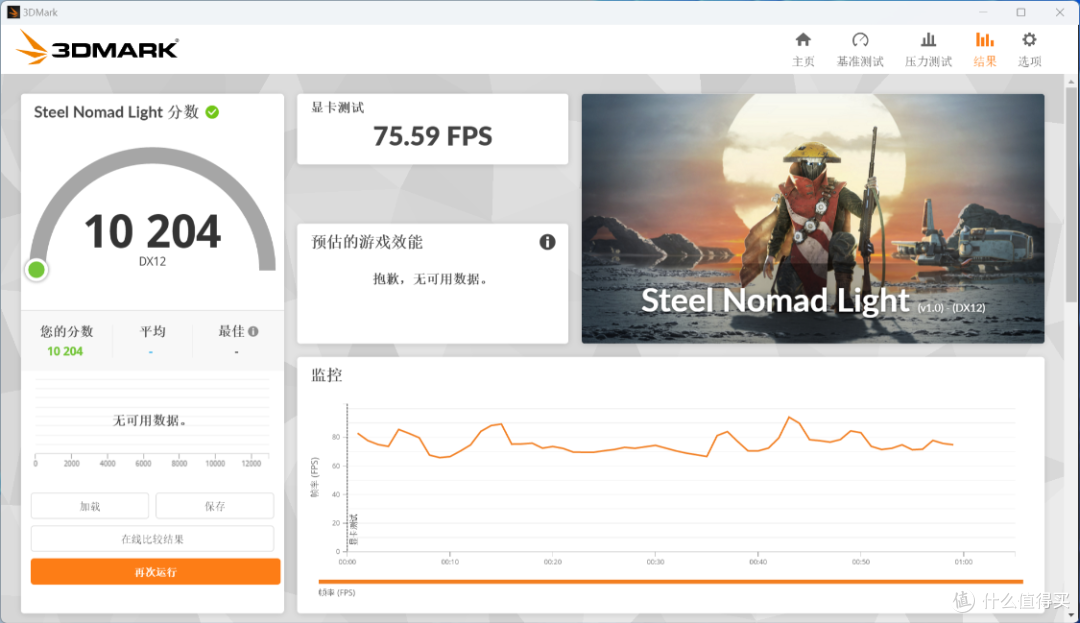Click the green score marker on gauge

tap(37, 270)
